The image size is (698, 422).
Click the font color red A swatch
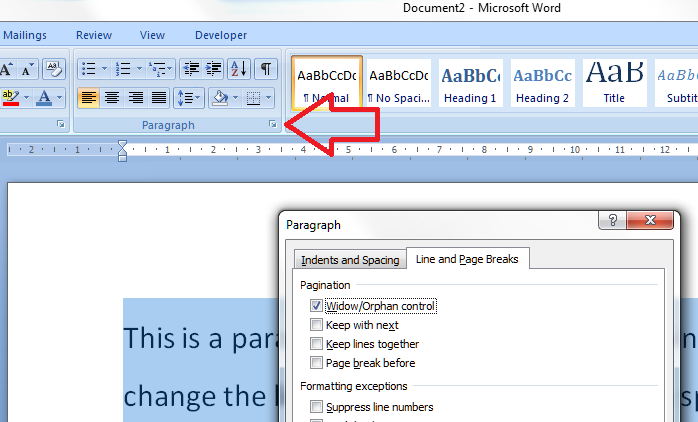[x=44, y=98]
